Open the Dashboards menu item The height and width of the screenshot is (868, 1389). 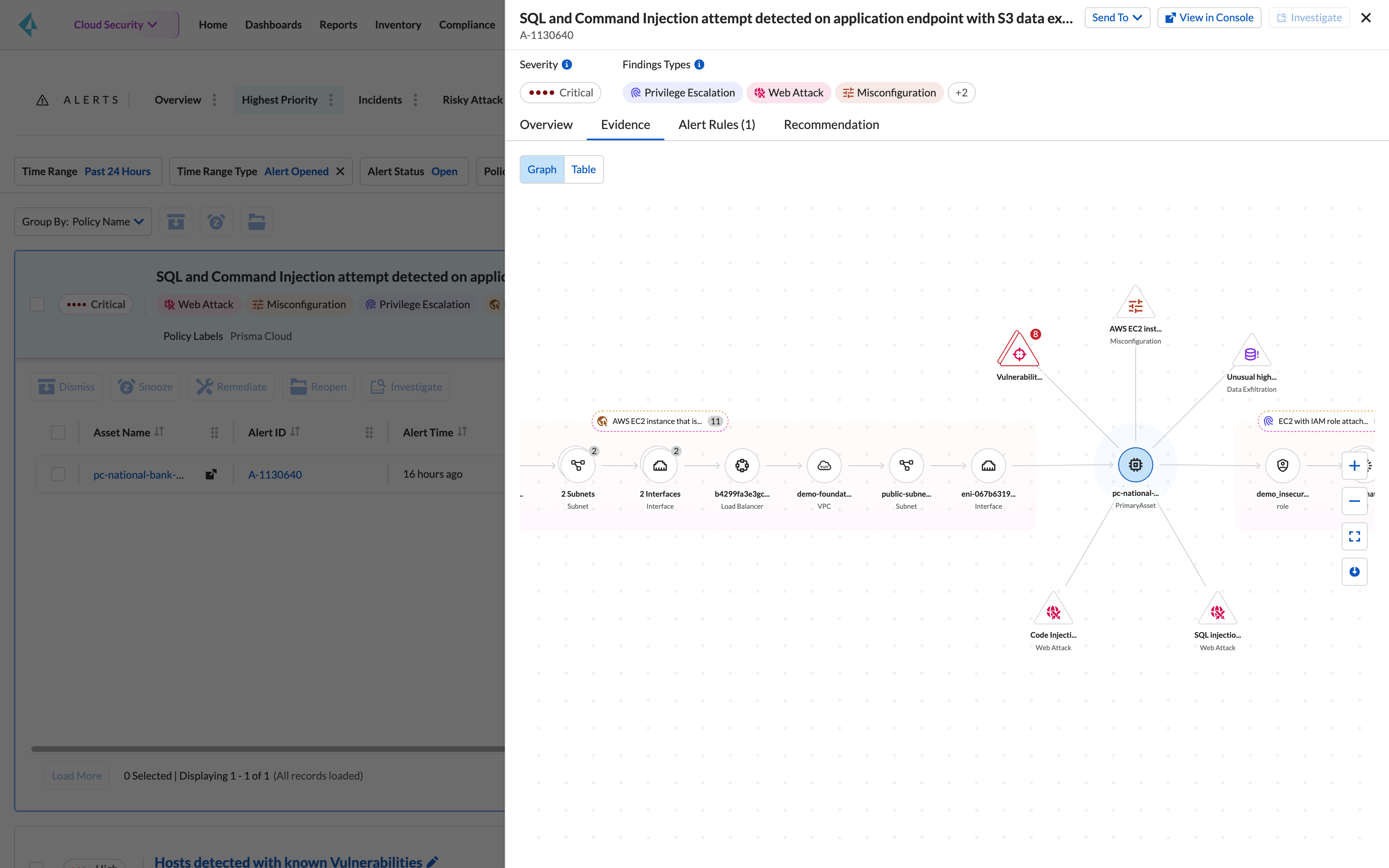[273, 25]
